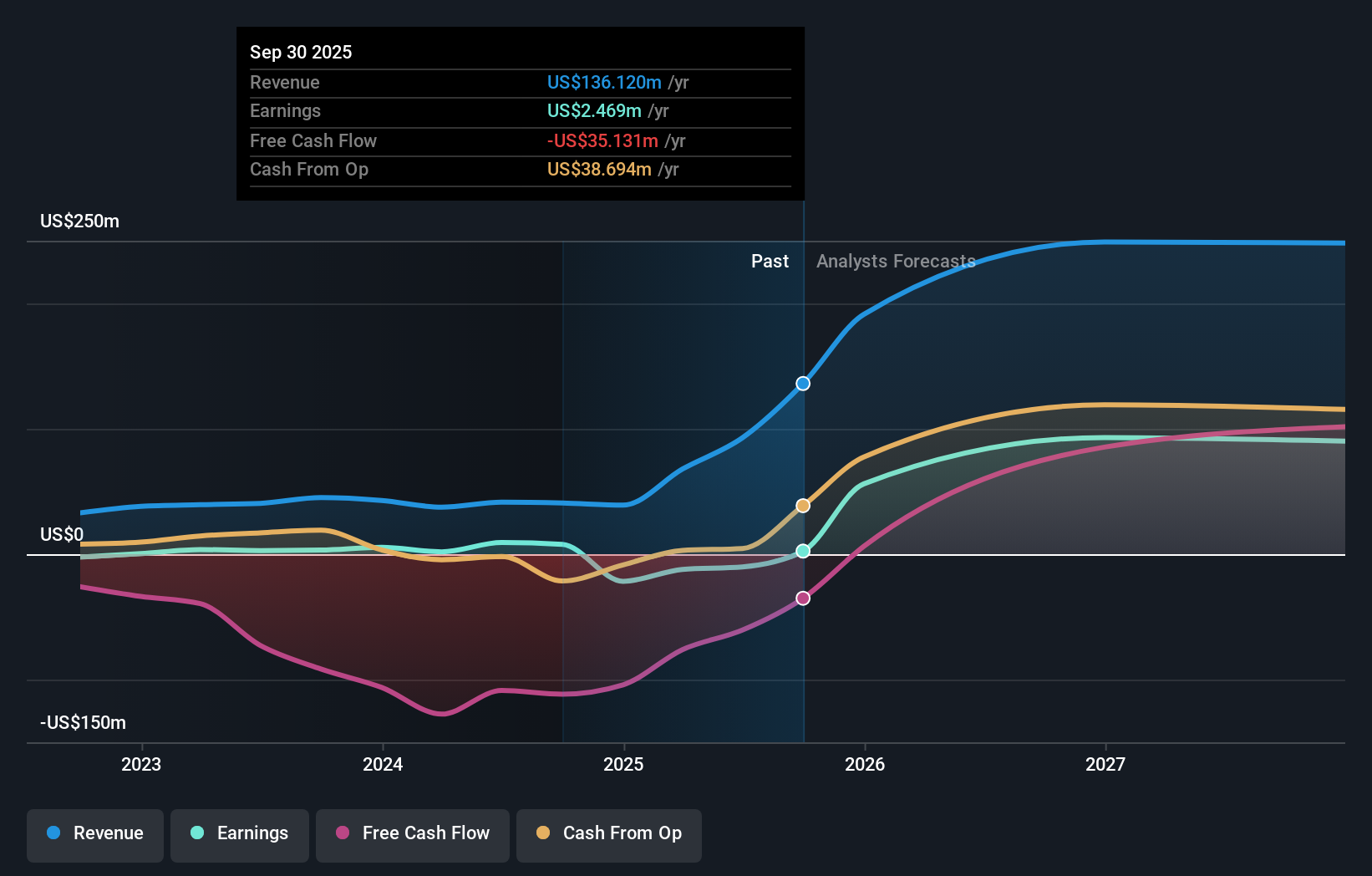Toggle the Cash From Op series visibility
Screen dimensions: 1372x876
[x=608, y=834]
